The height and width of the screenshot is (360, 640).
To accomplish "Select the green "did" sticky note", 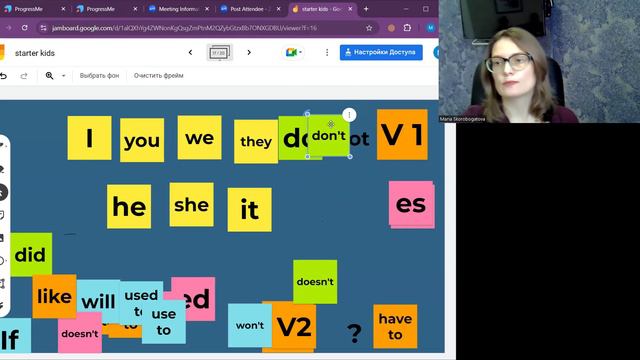I will point(31,255).
